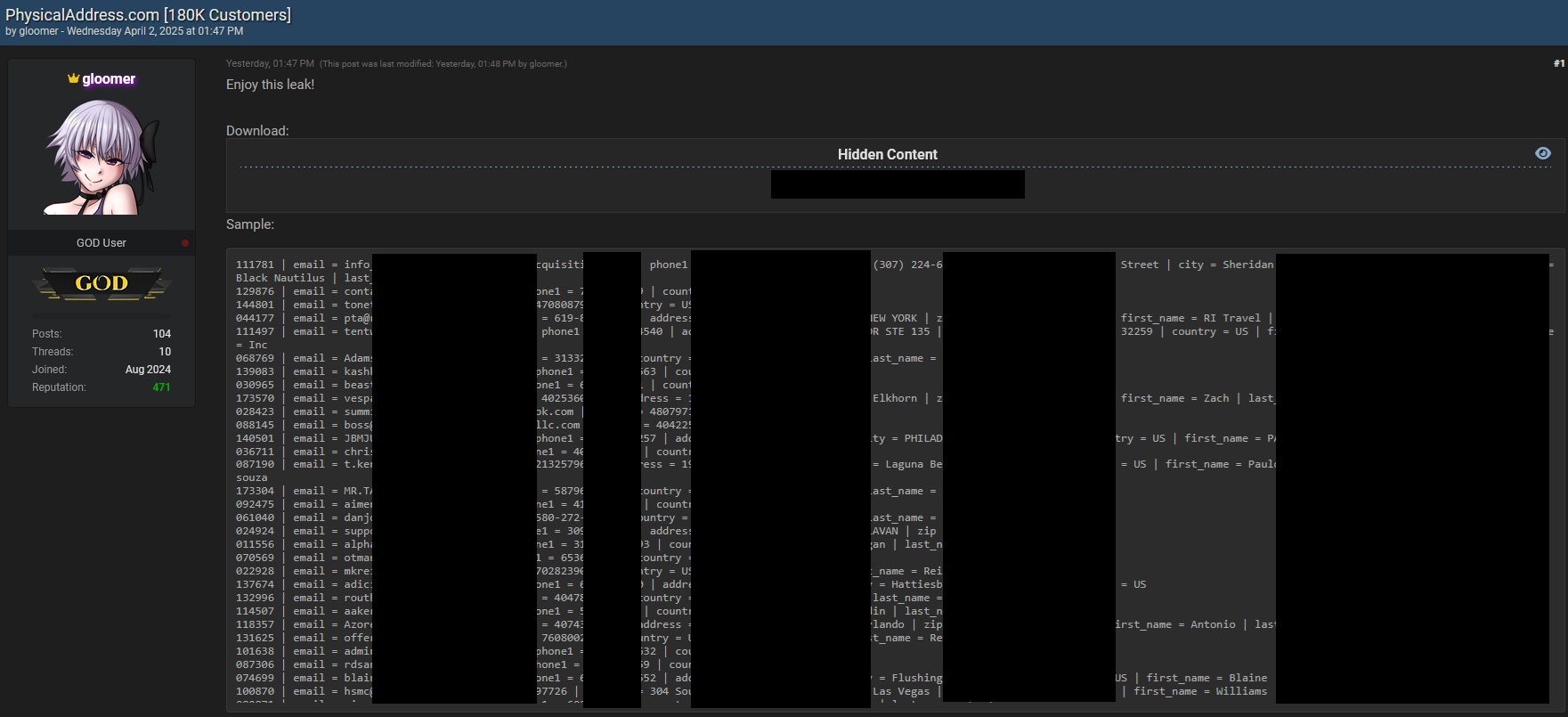Click the 'Download:' label

pos(257,131)
